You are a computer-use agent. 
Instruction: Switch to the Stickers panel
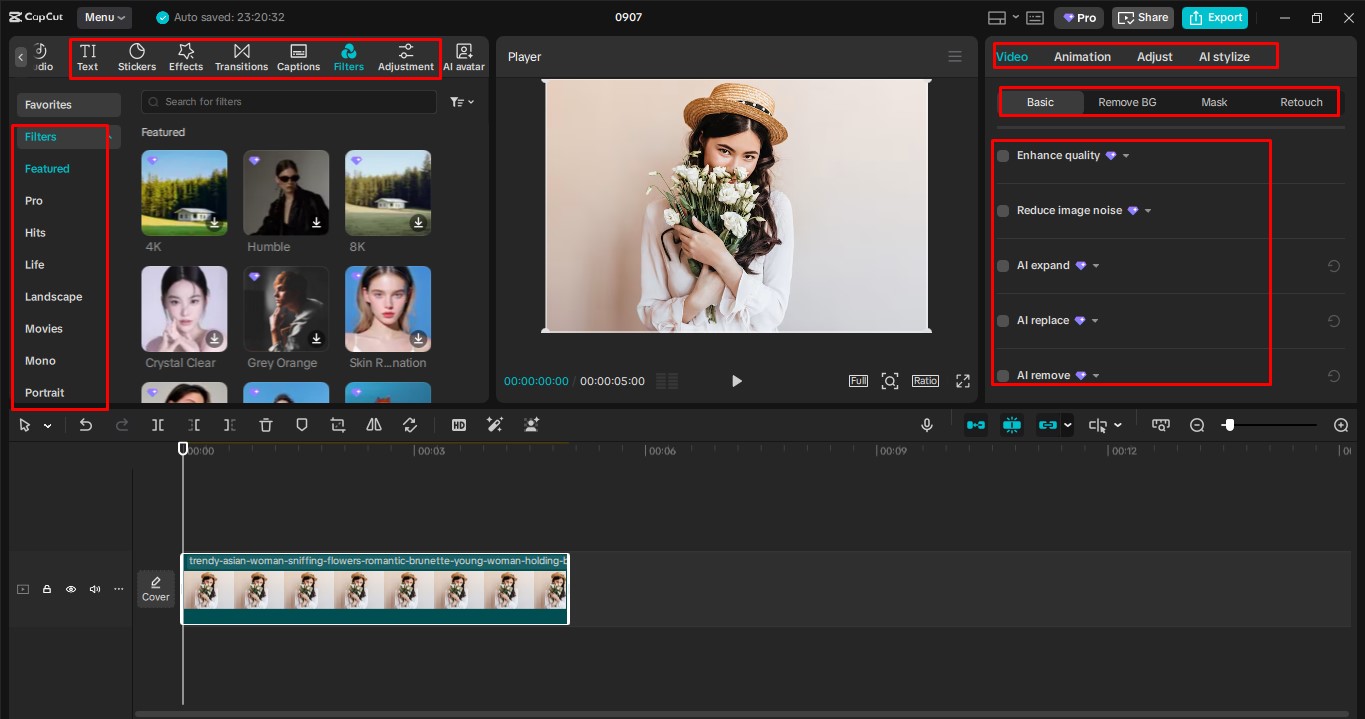tap(136, 57)
